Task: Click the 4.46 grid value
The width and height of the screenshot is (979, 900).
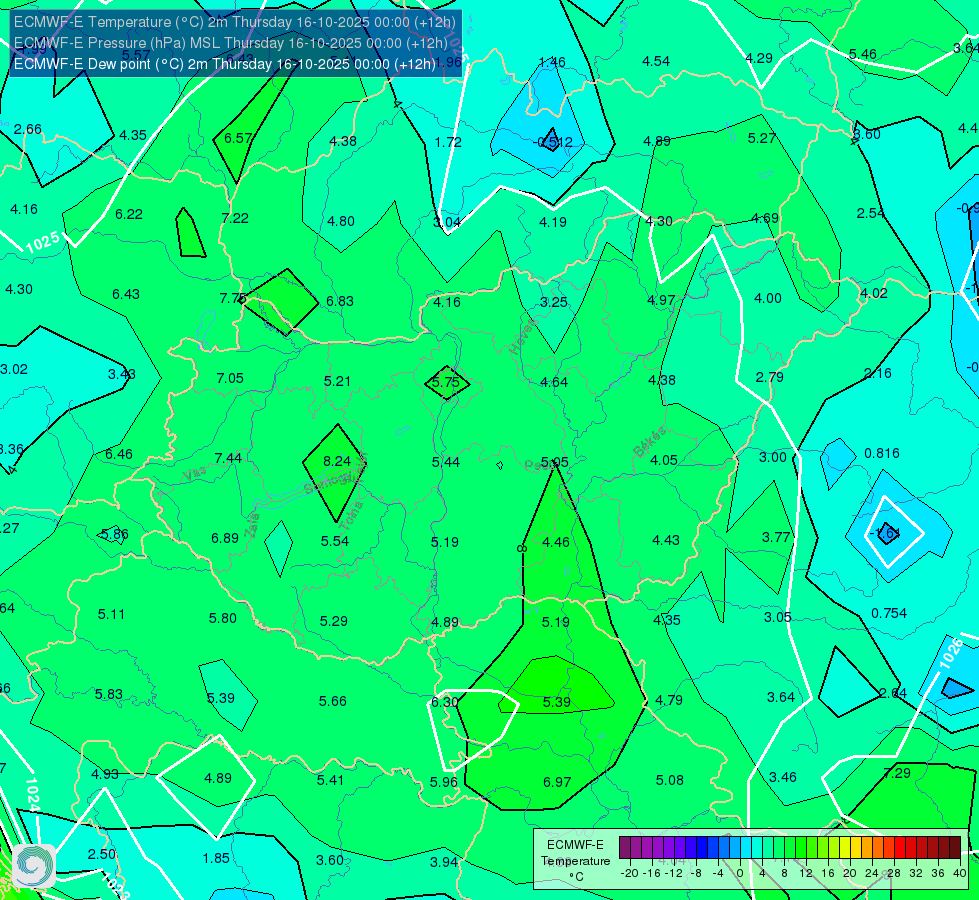Action: (x=556, y=542)
